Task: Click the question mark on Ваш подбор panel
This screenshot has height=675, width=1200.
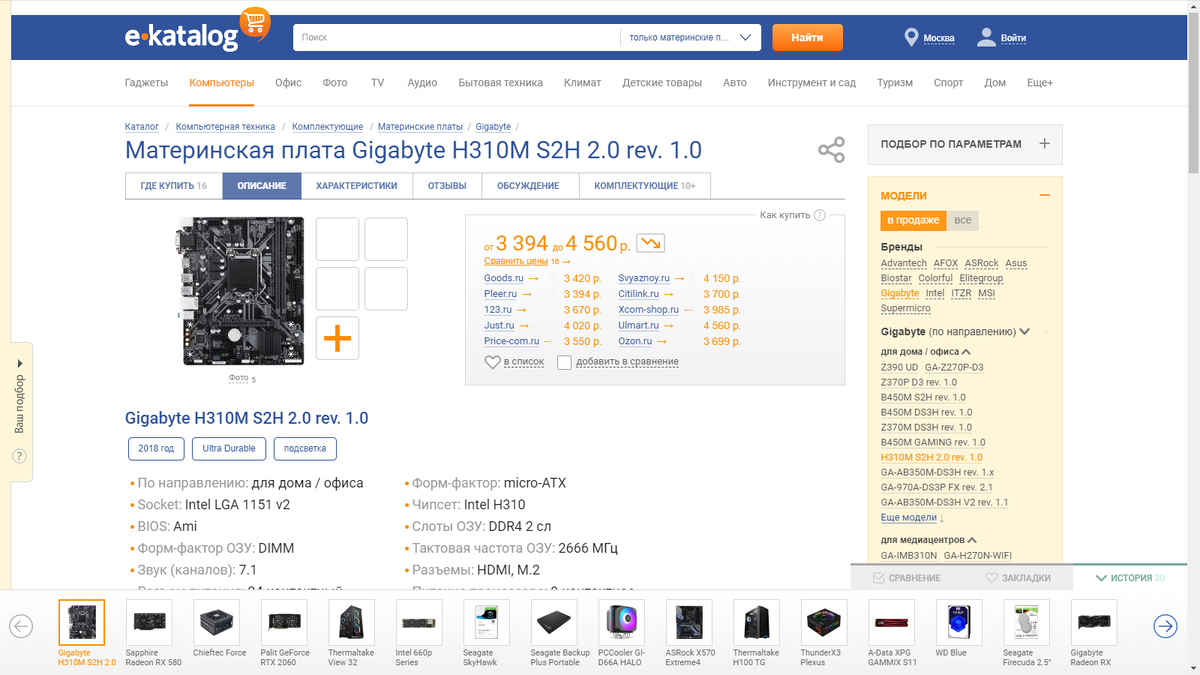Action: point(19,456)
